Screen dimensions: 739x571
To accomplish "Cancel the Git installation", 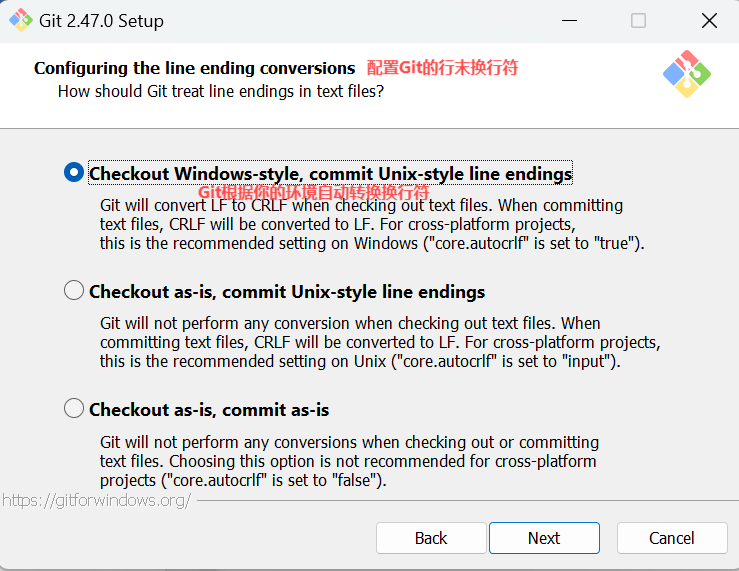I will [672, 538].
